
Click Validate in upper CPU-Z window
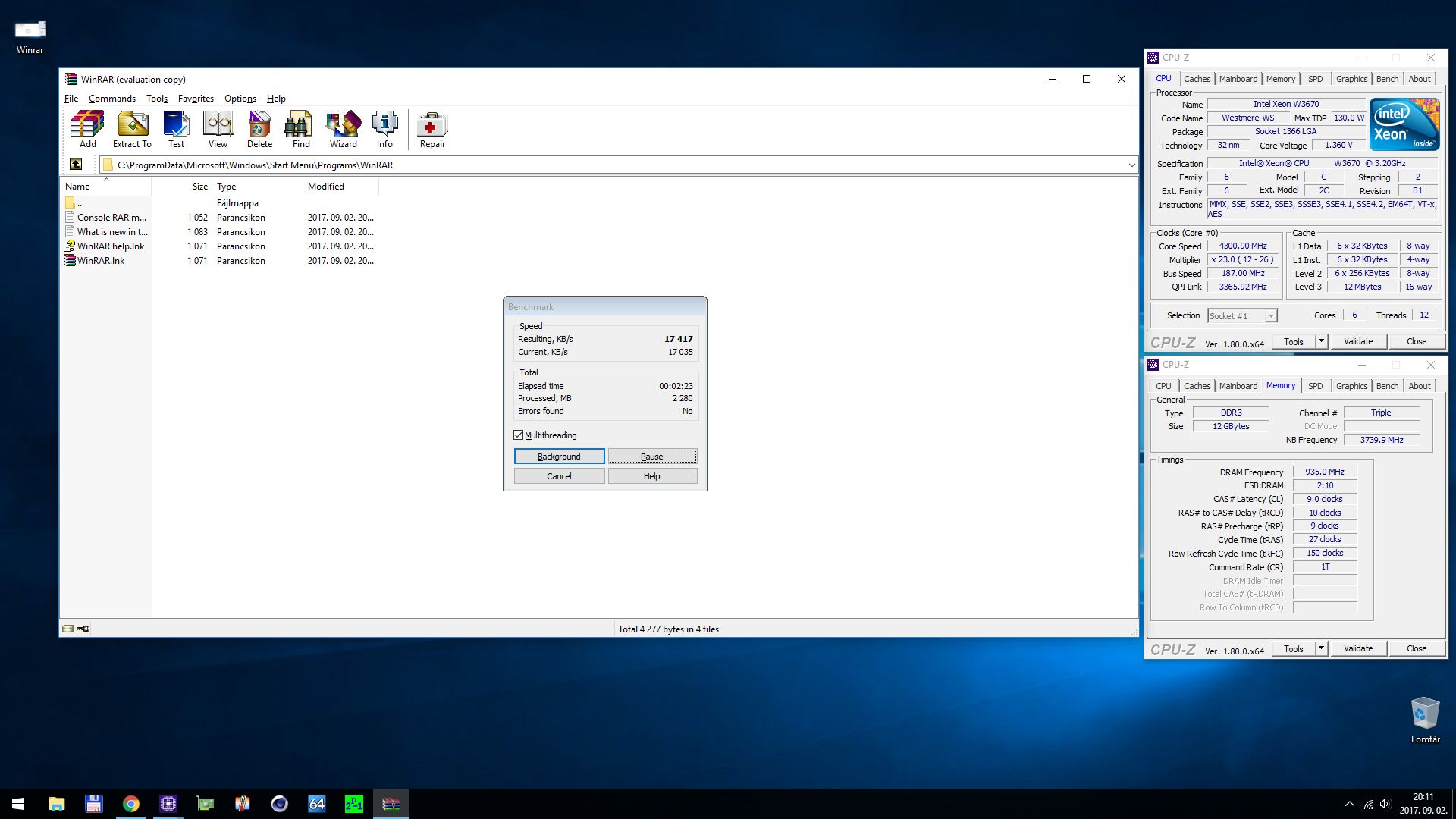coord(1358,341)
